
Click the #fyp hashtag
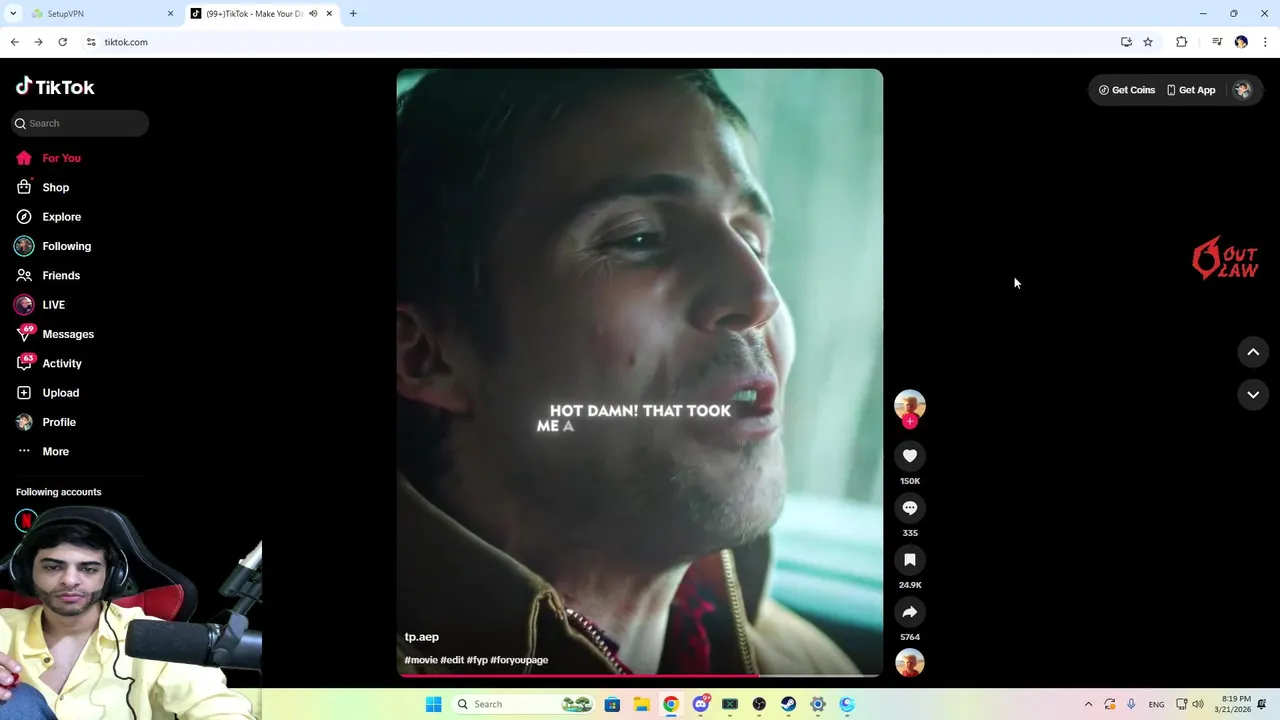(477, 660)
